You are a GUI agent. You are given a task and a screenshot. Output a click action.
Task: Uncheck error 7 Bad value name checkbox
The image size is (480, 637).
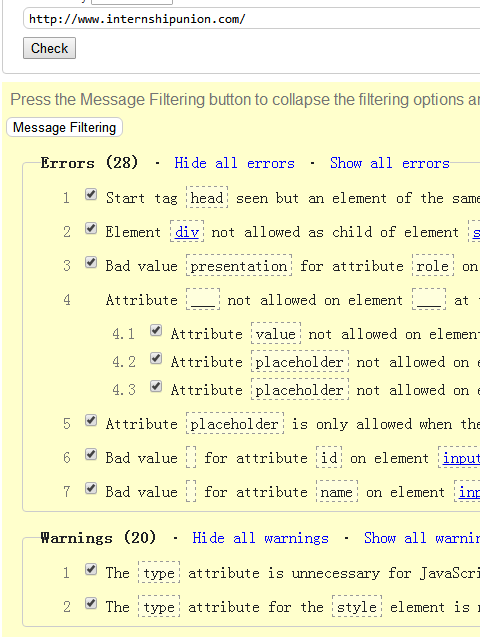(91, 489)
